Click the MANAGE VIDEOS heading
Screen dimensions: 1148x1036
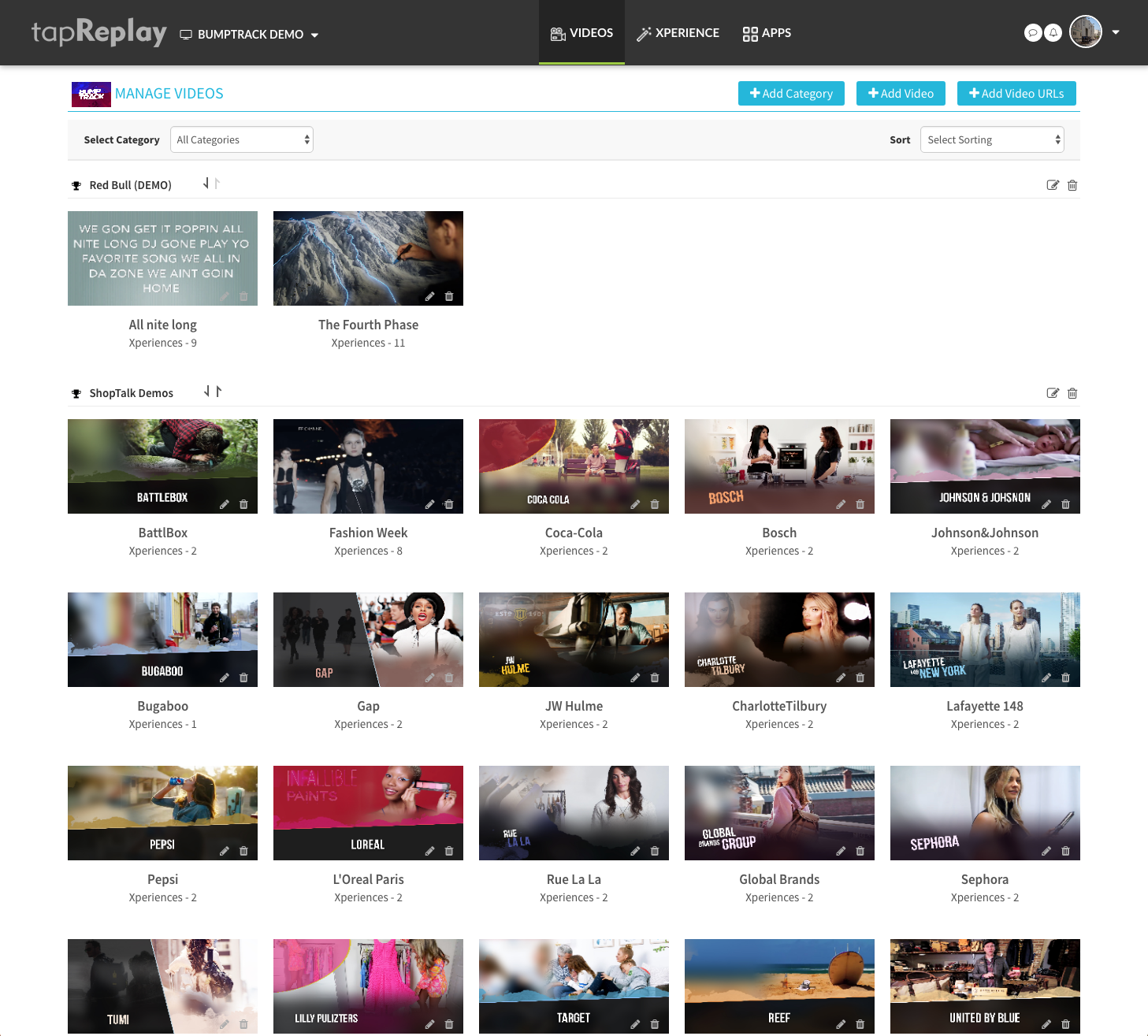(x=169, y=94)
